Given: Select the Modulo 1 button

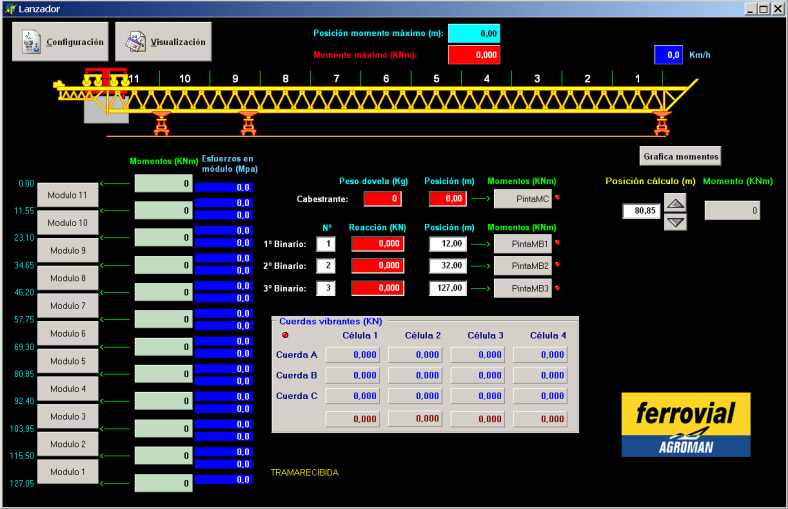Looking at the screenshot, I should point(68,471).
